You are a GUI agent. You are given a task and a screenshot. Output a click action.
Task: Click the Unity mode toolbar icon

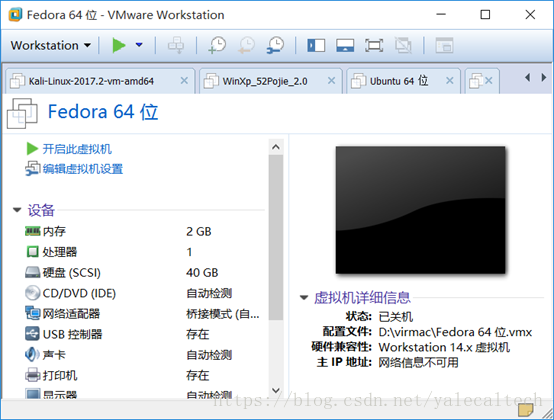pos(403,46)
